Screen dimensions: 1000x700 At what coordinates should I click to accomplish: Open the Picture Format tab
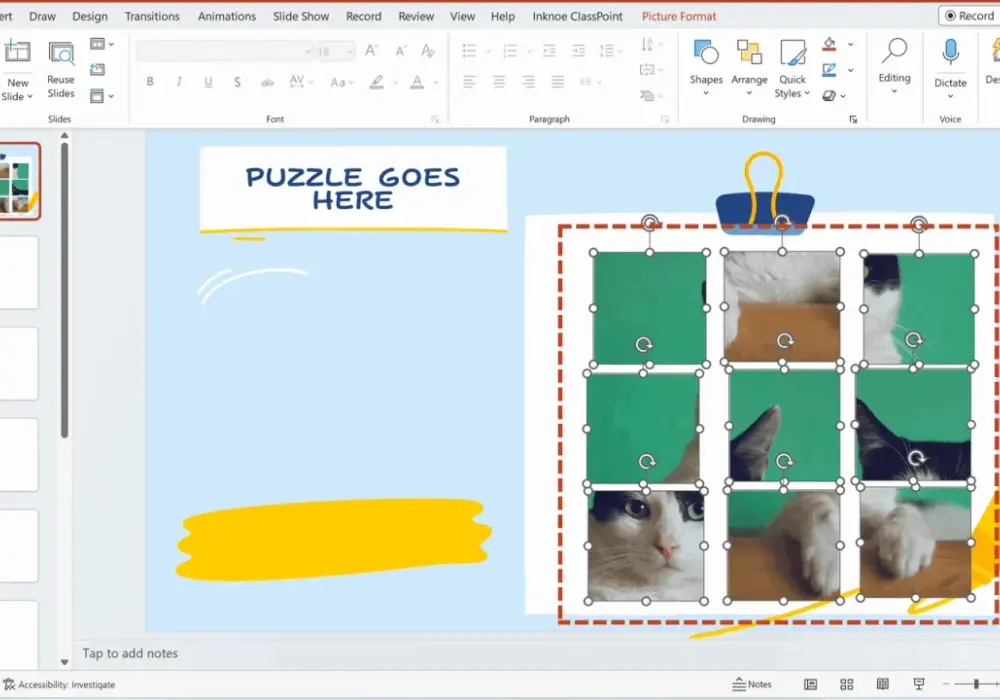[679, 17]
